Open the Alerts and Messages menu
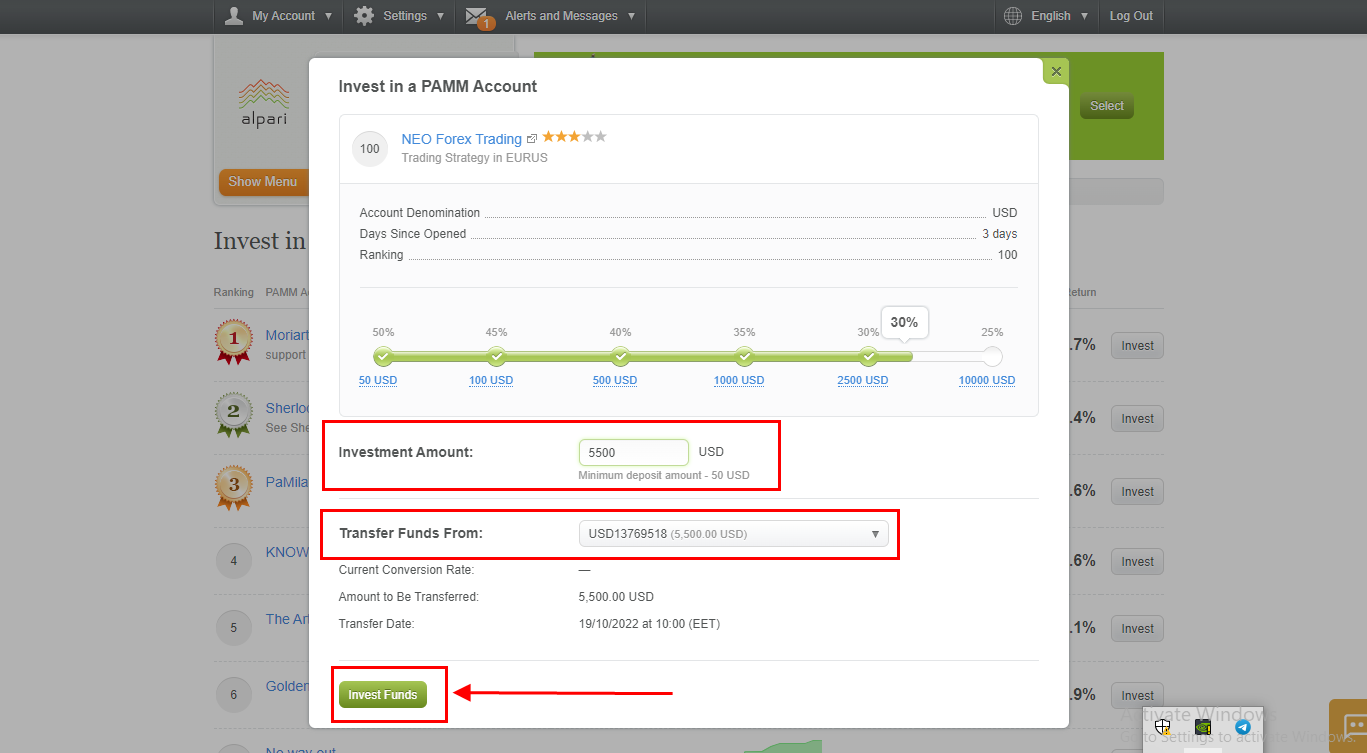1367x753 pixels. [562, 16]
